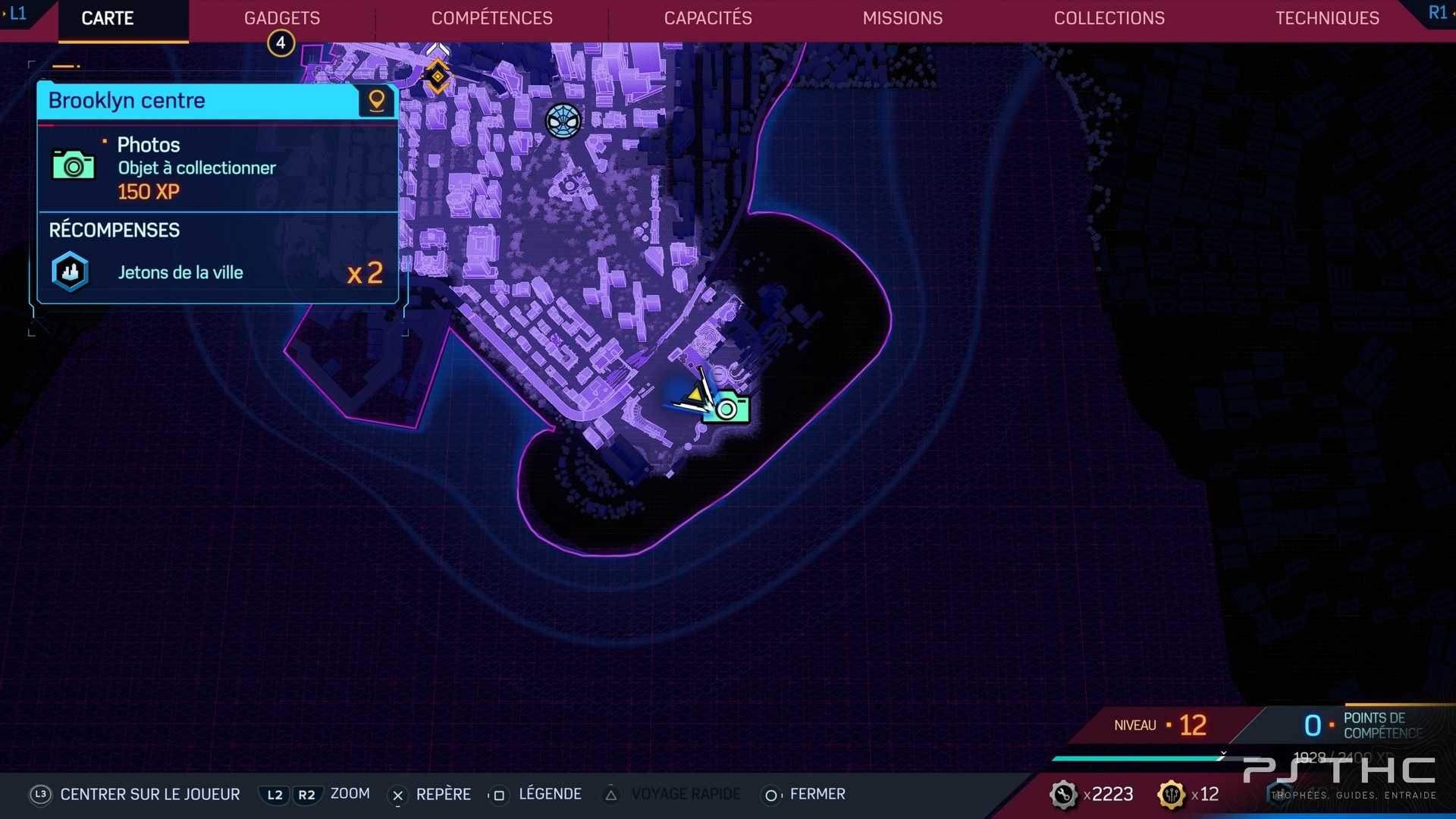Open the MISSIONS tab
This screenshot has width=1456, height=819.
(902, 18)
